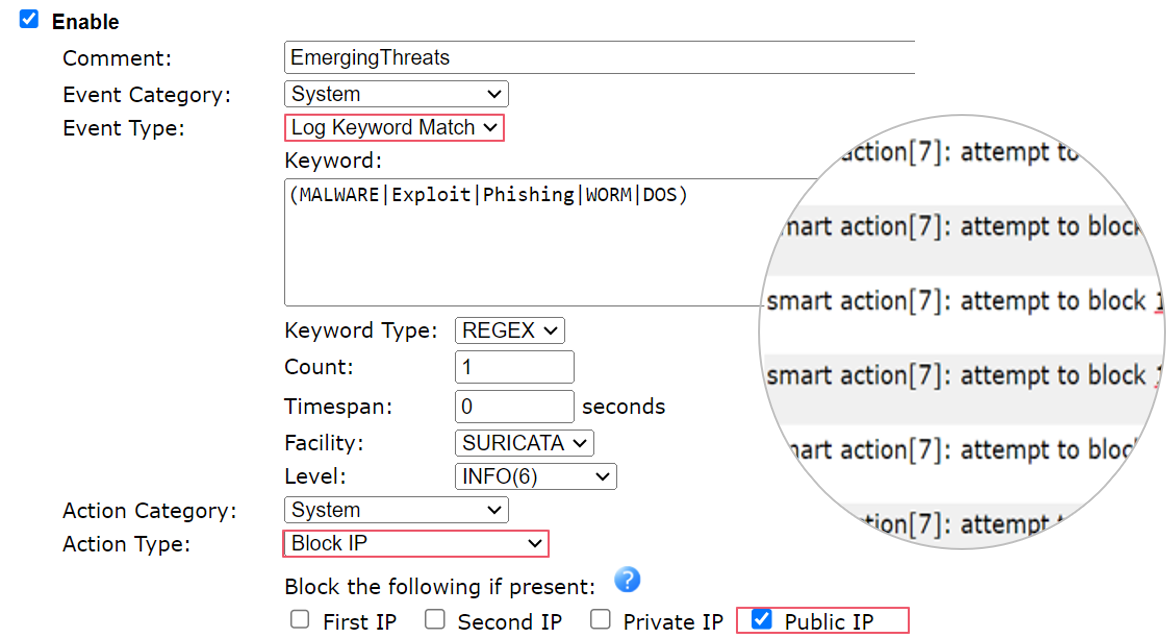Select the topmost log line in magnified circle
Screen dimensions: 1166x638
[960, 153]
